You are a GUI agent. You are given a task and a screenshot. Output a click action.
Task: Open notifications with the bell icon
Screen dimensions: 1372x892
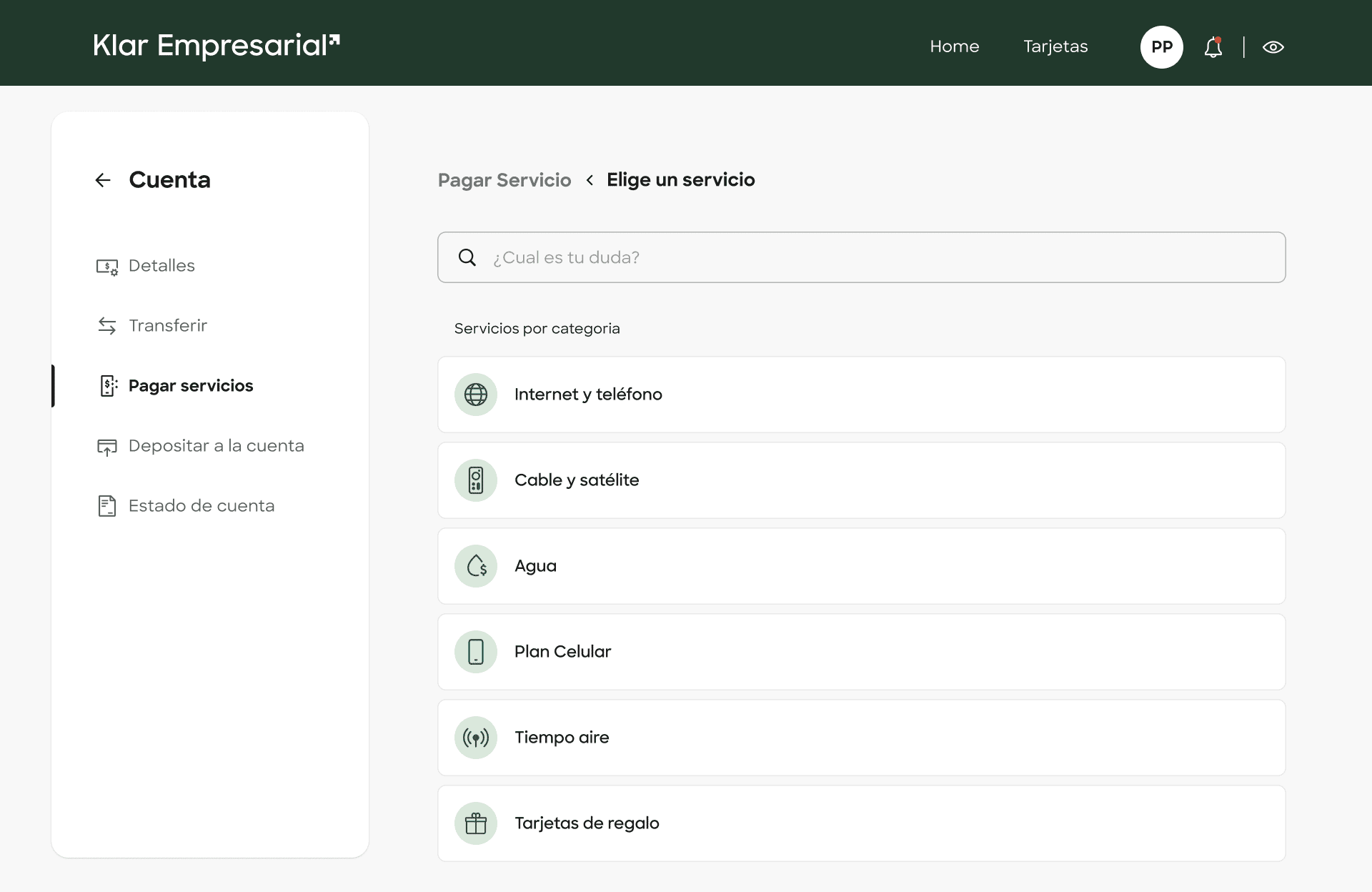1213,46
